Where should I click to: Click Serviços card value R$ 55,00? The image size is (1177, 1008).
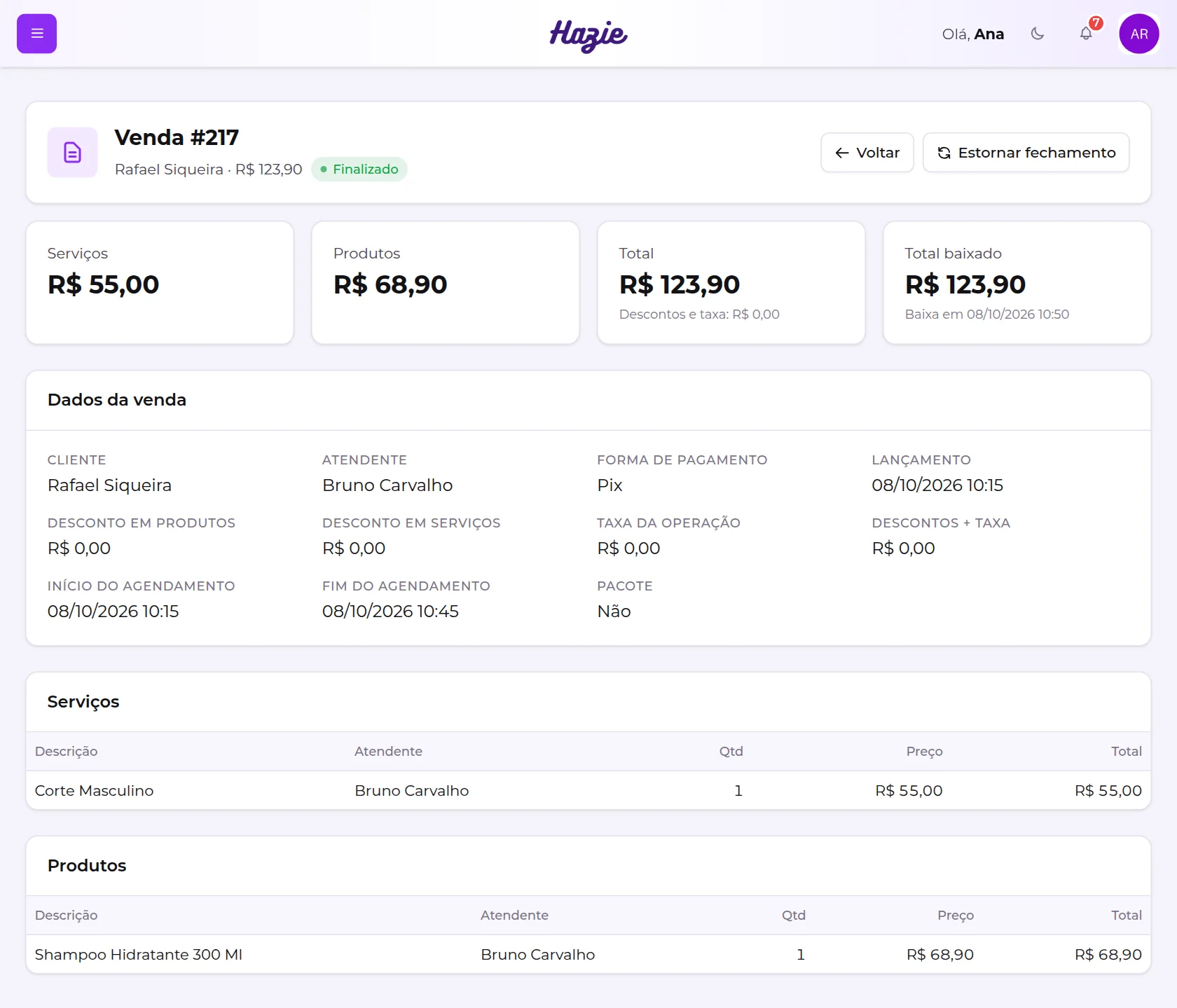(103, 284)
